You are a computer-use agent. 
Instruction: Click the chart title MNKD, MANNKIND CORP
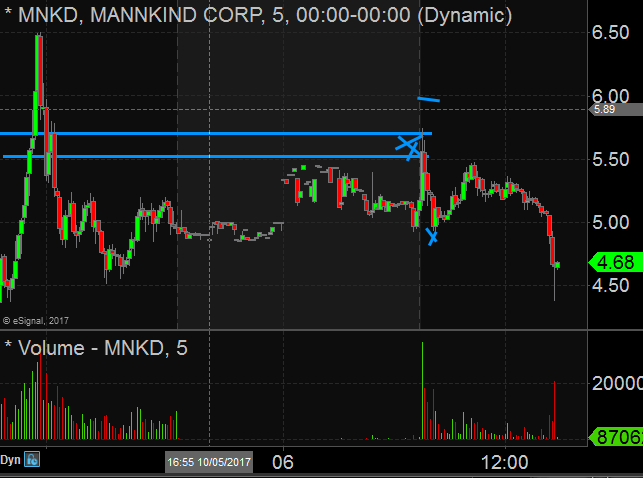click(141, 15)
